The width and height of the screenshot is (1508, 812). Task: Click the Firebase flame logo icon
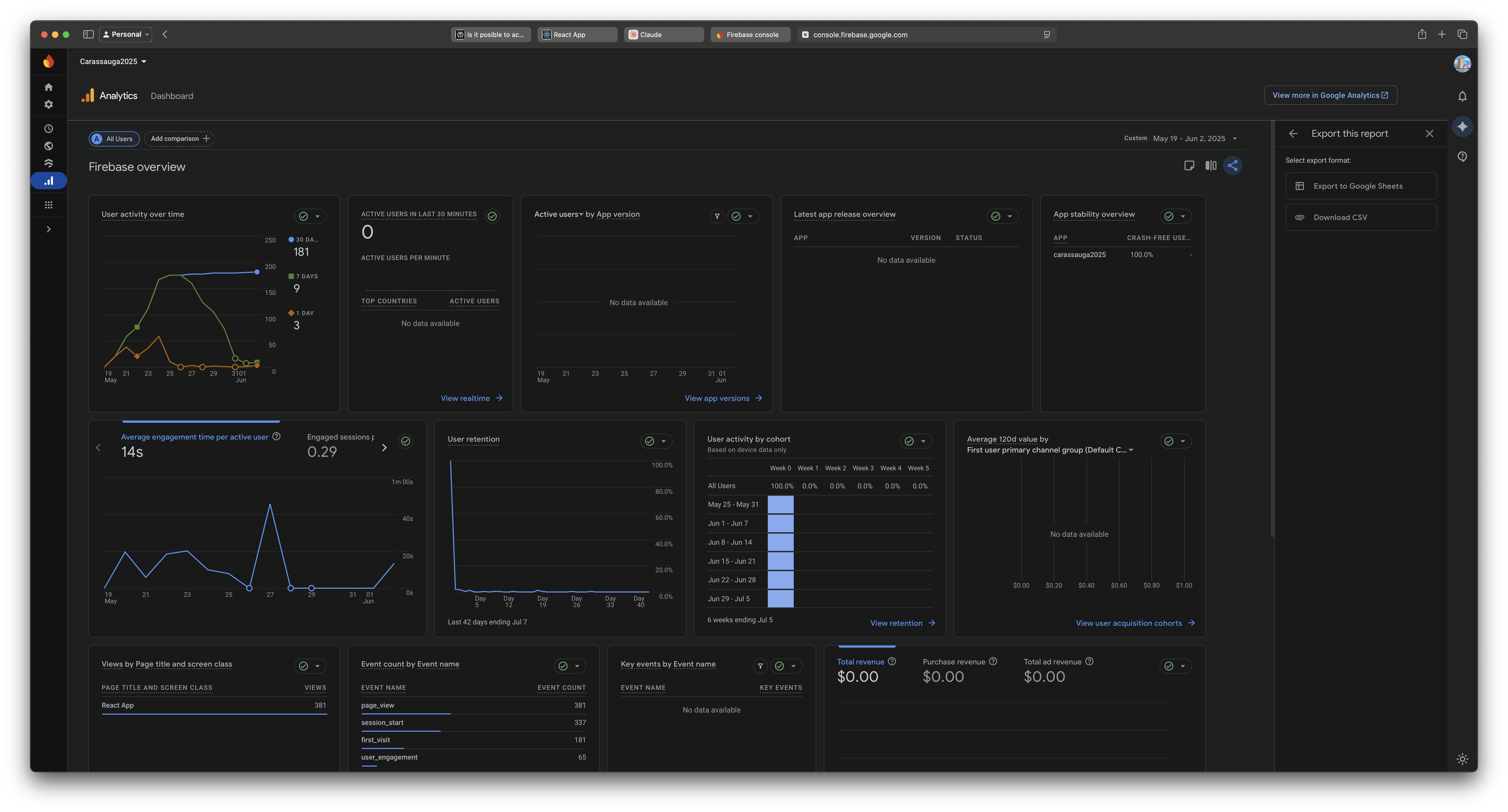coord(49,61)
